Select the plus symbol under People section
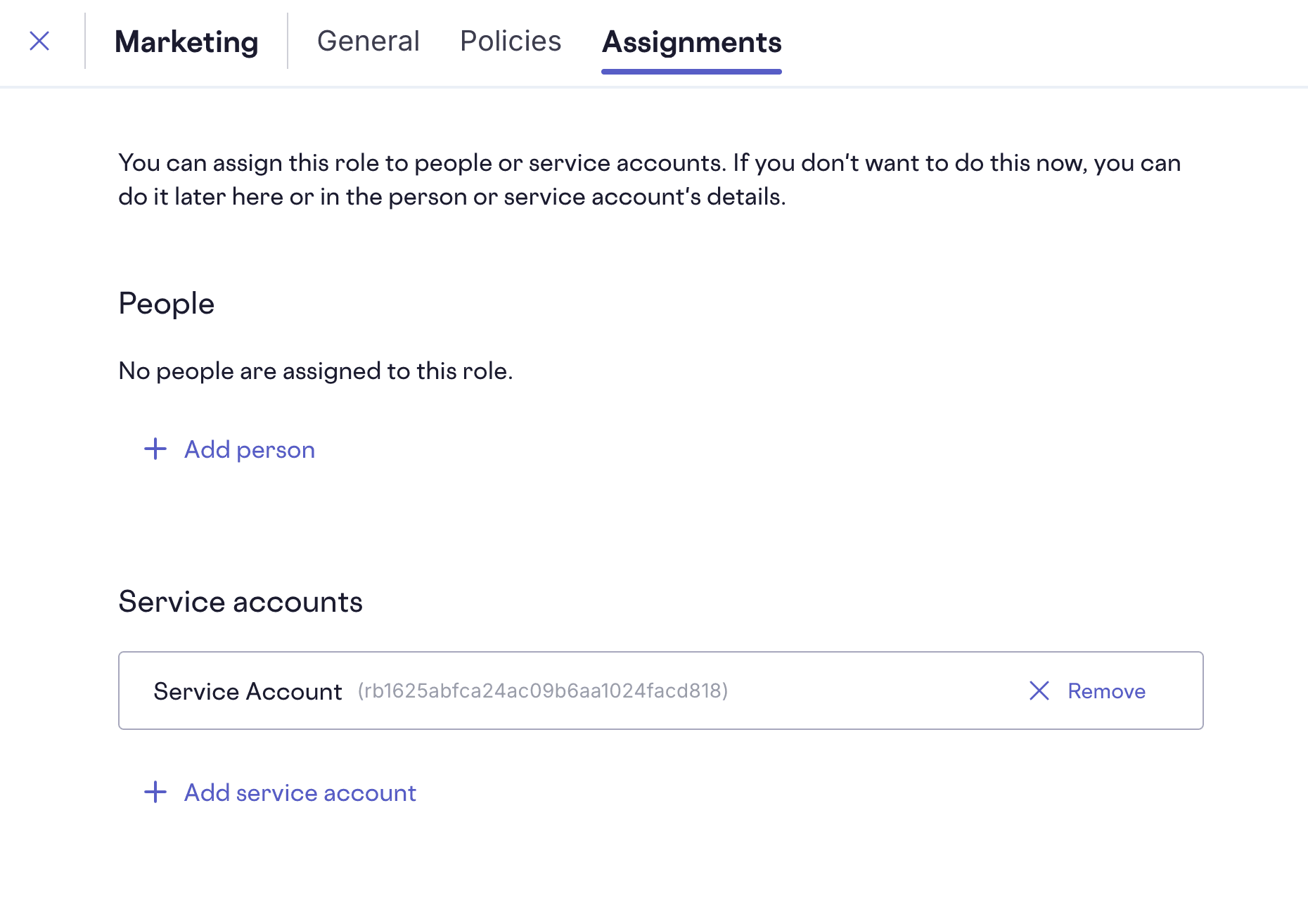The width and height of the screenshot is (1308, 924). click(155, 449)
